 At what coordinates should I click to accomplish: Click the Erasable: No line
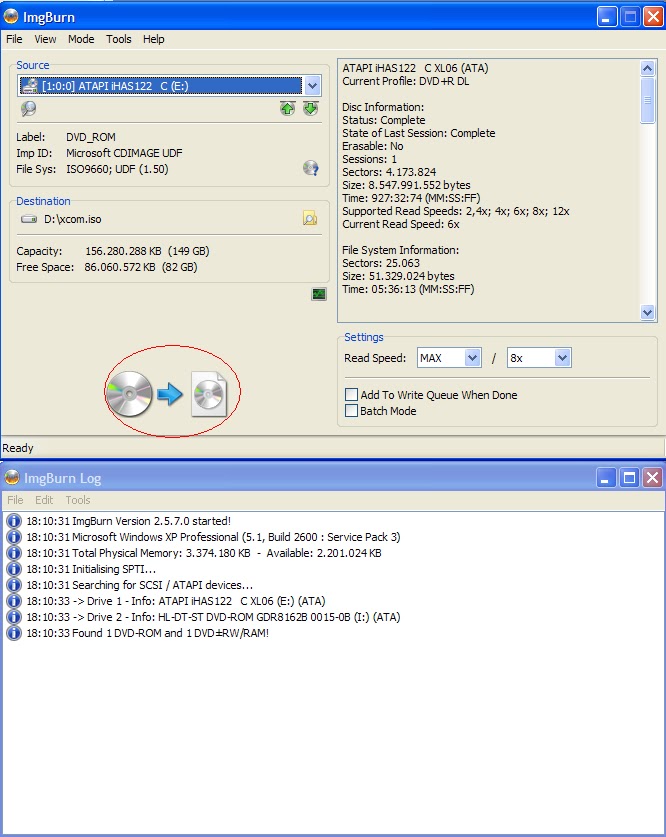click(x=372, y=146)
